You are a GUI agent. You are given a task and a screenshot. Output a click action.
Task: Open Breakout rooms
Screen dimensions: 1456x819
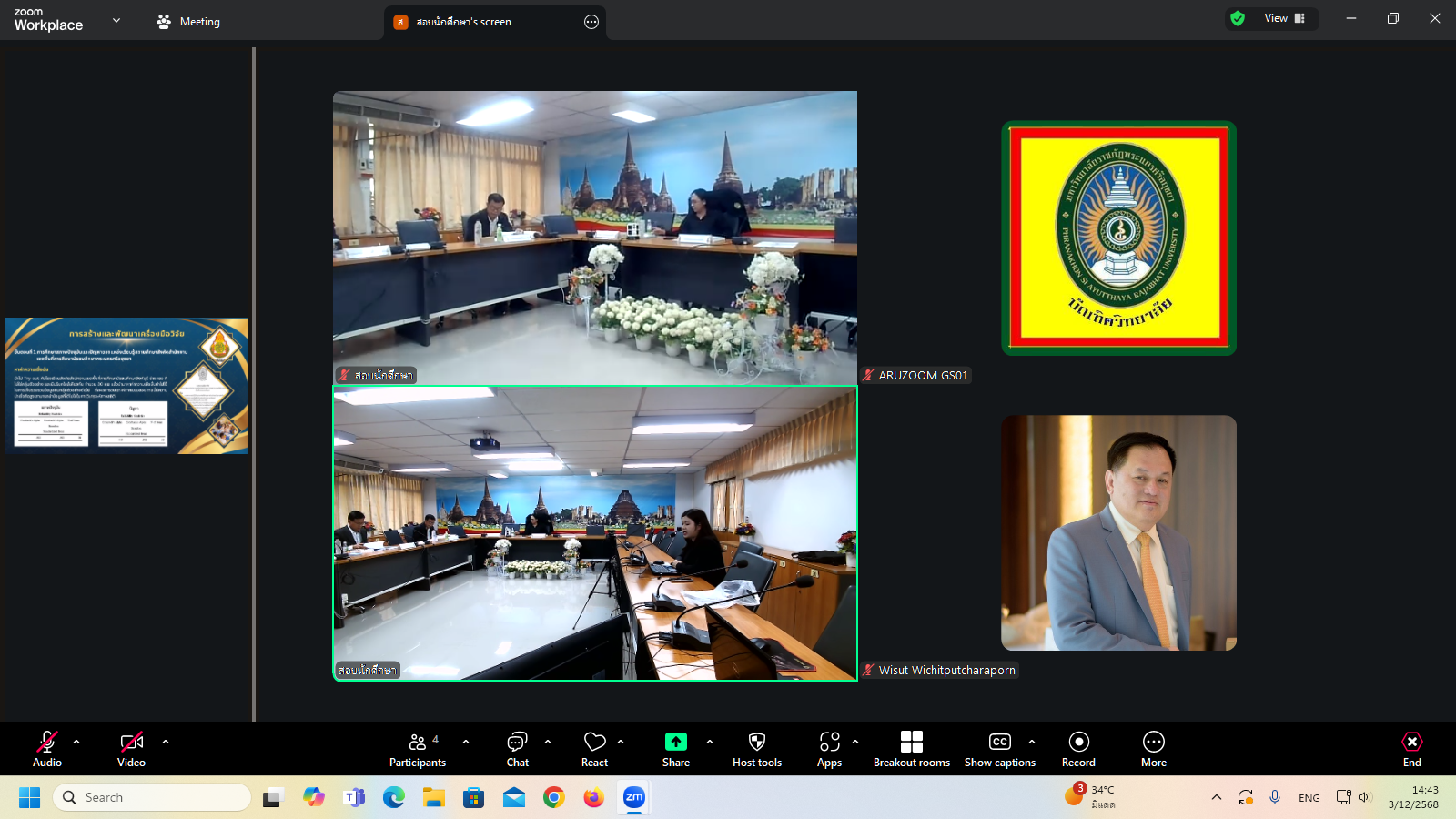click(x=911, y=749)
